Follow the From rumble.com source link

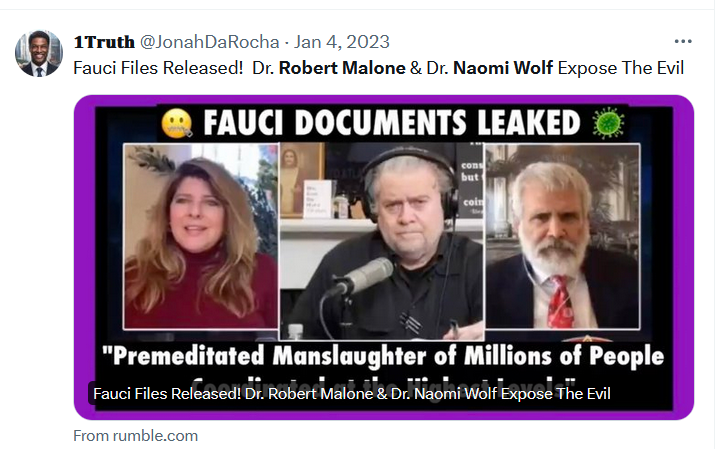136,435
